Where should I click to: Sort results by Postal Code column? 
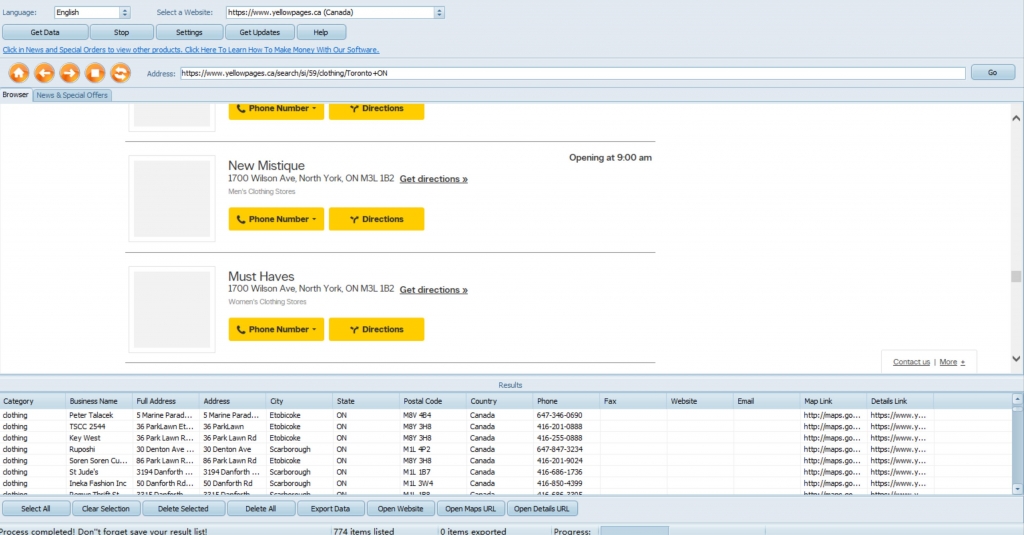pos(433,401)
